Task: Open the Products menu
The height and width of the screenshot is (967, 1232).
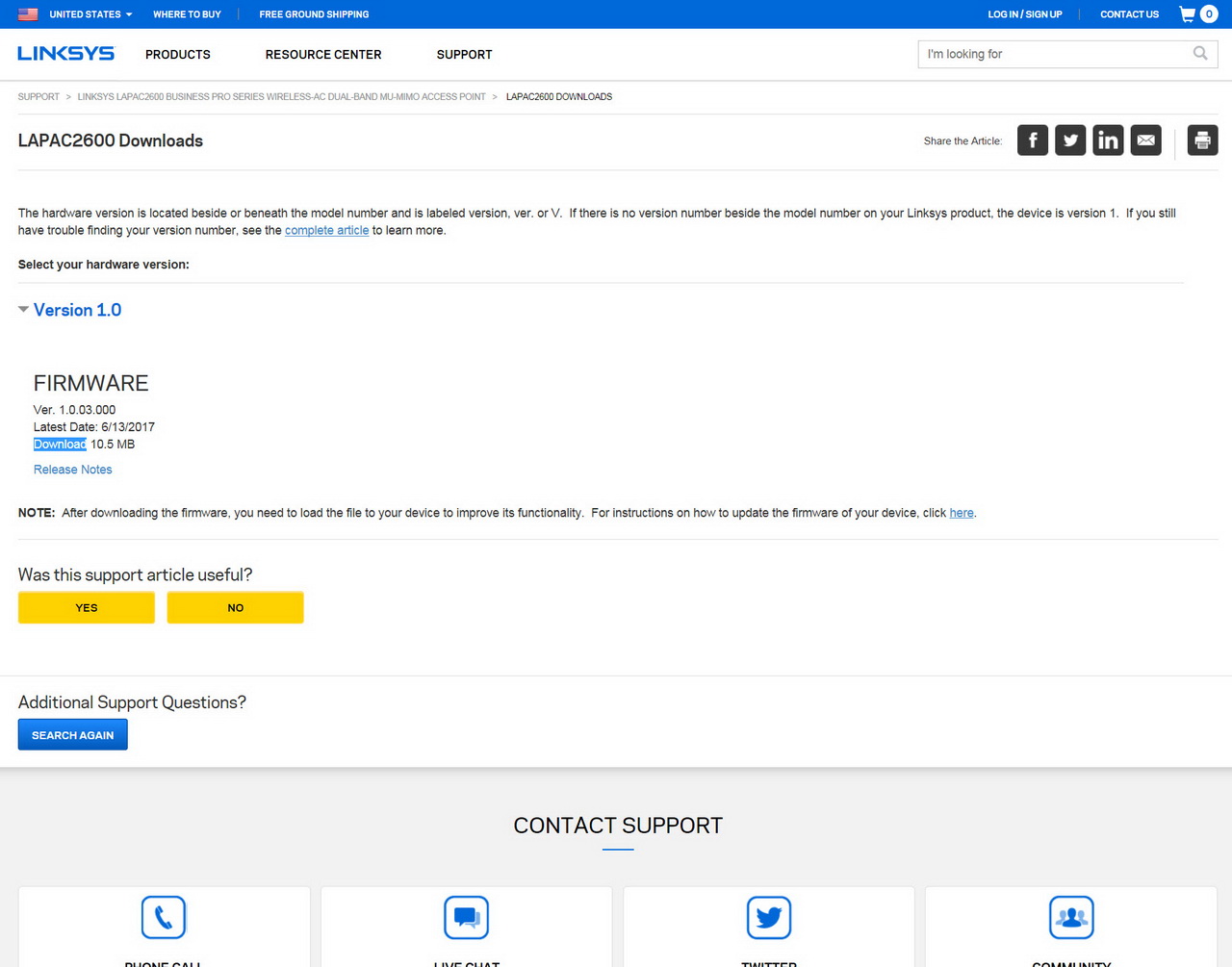Action: (x=178, y=55)
